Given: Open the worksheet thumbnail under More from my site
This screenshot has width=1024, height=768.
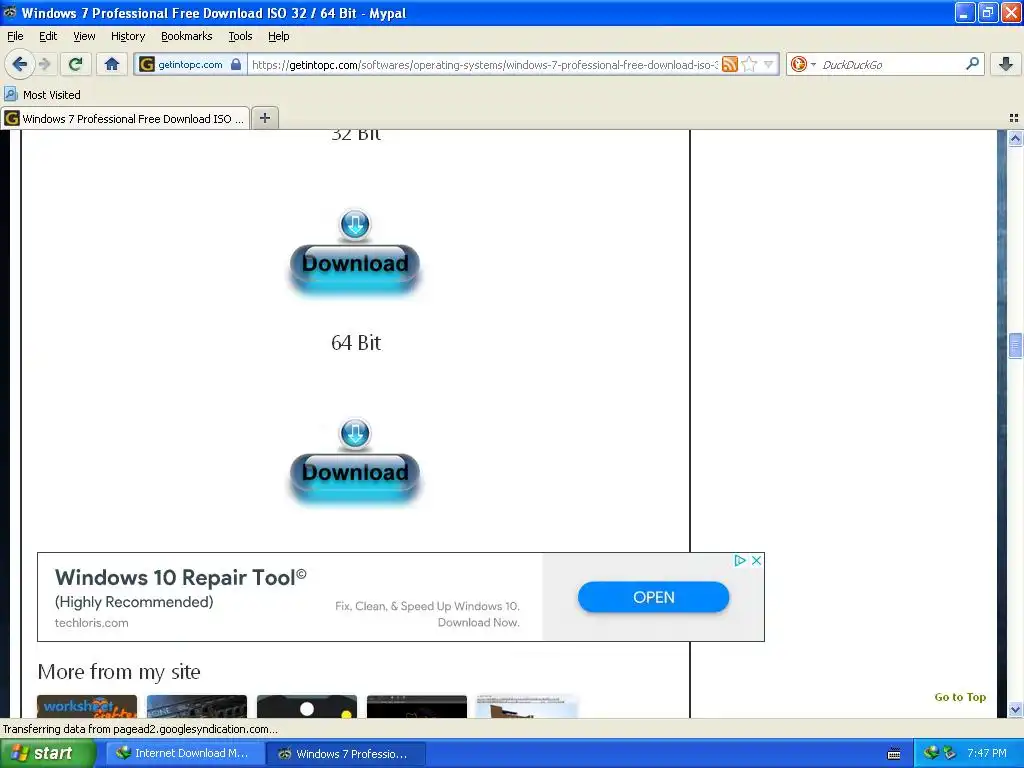Looking at the screenshot, I should pos(87,707).
